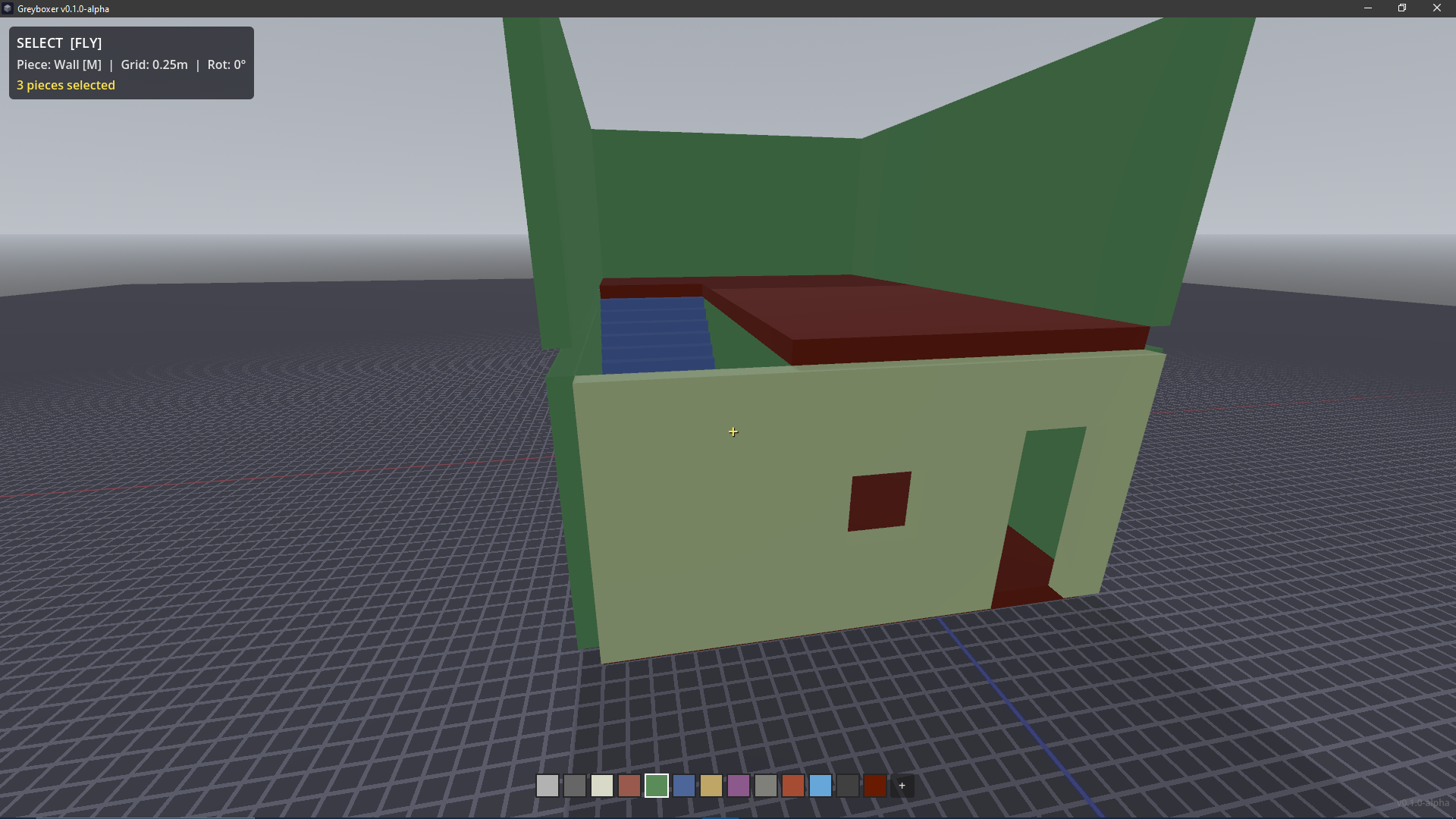Viewport: 1456px width, 819px height.
Task: Pick the light sky blue swatch
Action: (x=820, y=786)
